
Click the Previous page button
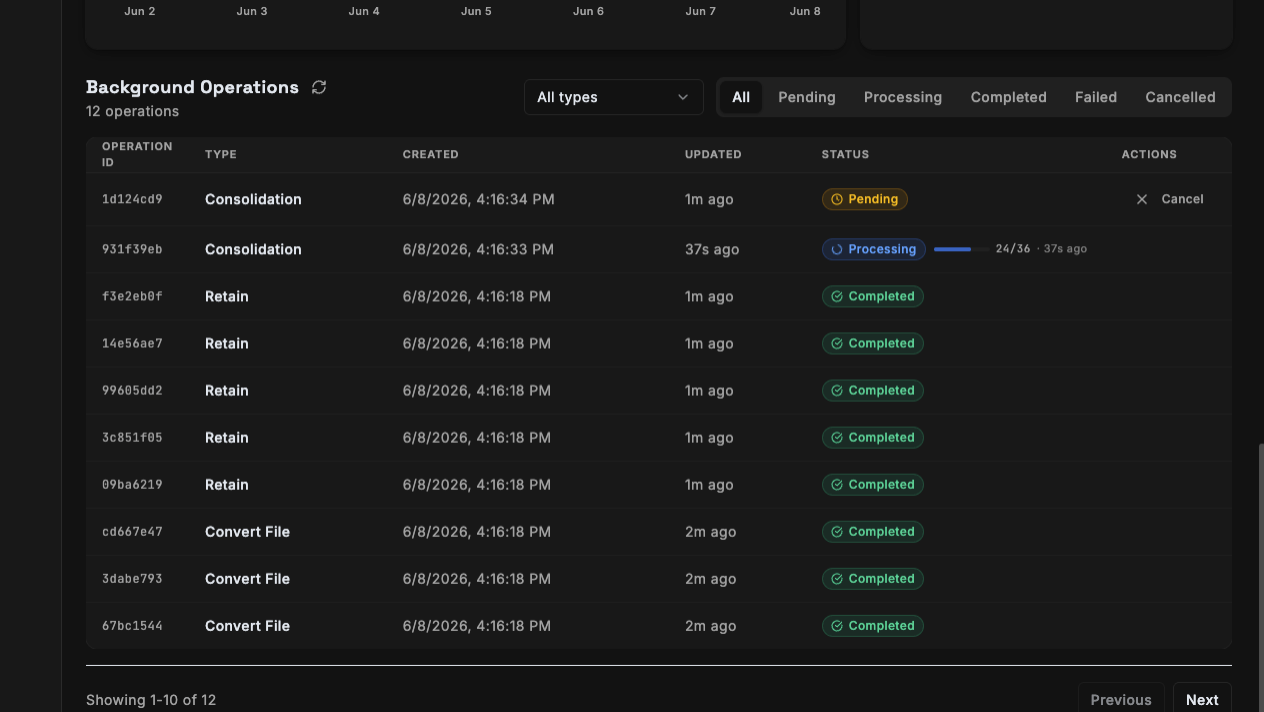(1121, 700)
